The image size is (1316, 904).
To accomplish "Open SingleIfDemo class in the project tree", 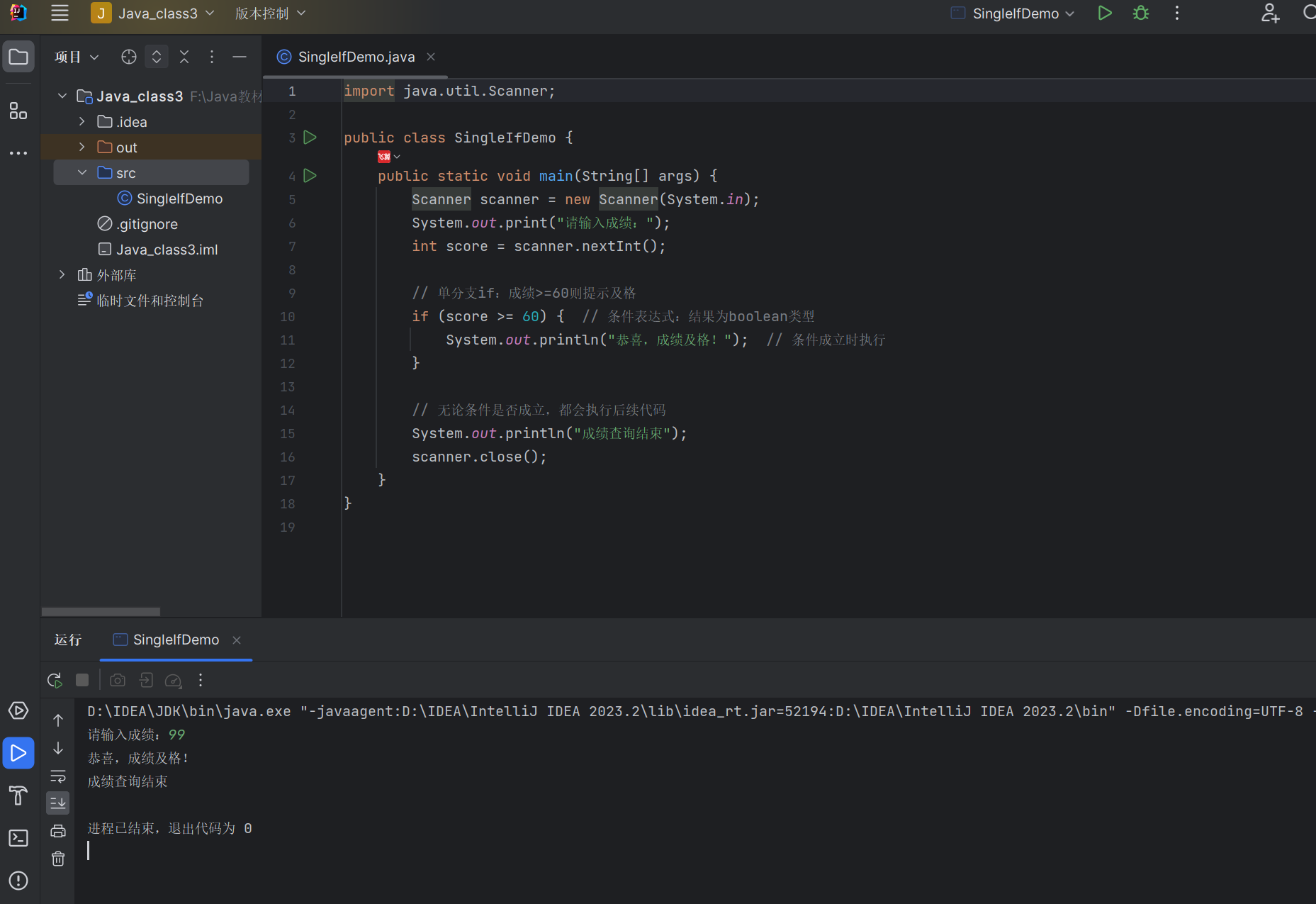I will click(179, 199).
